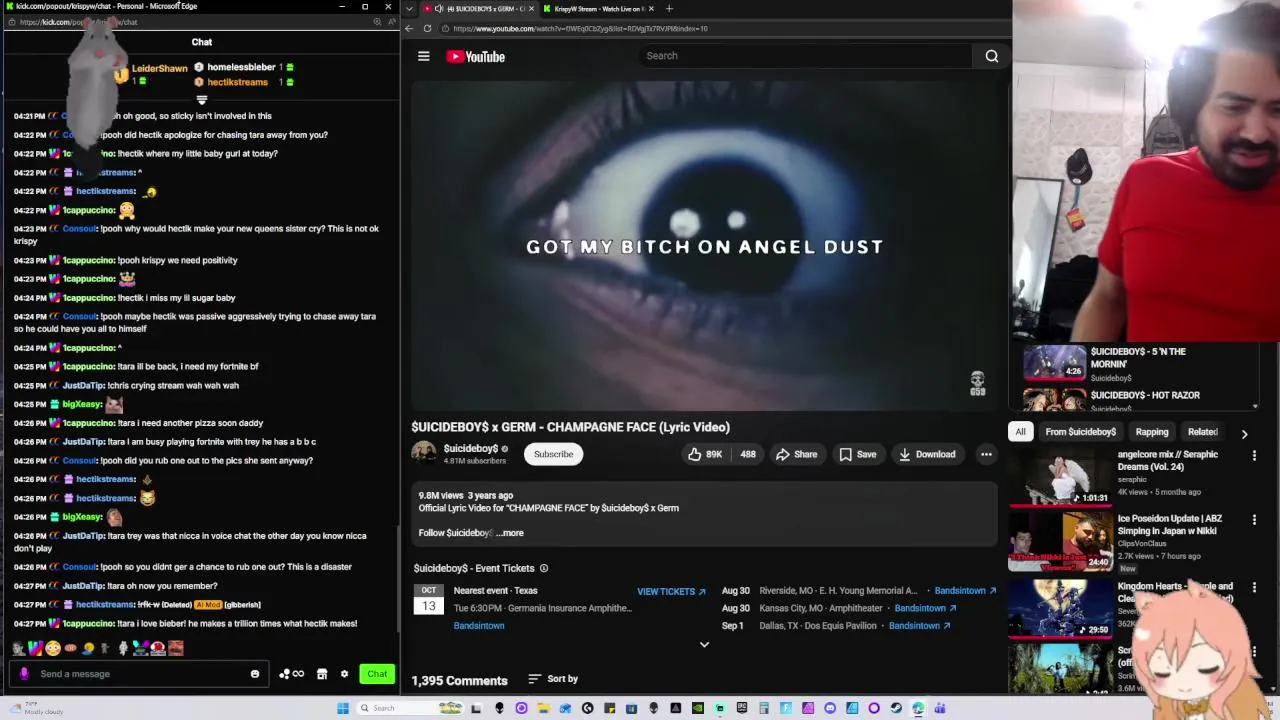Open the browser tab list dropdown
Image resolution: width=1280 pixels, height=720 pixels.
pos(409,9)
